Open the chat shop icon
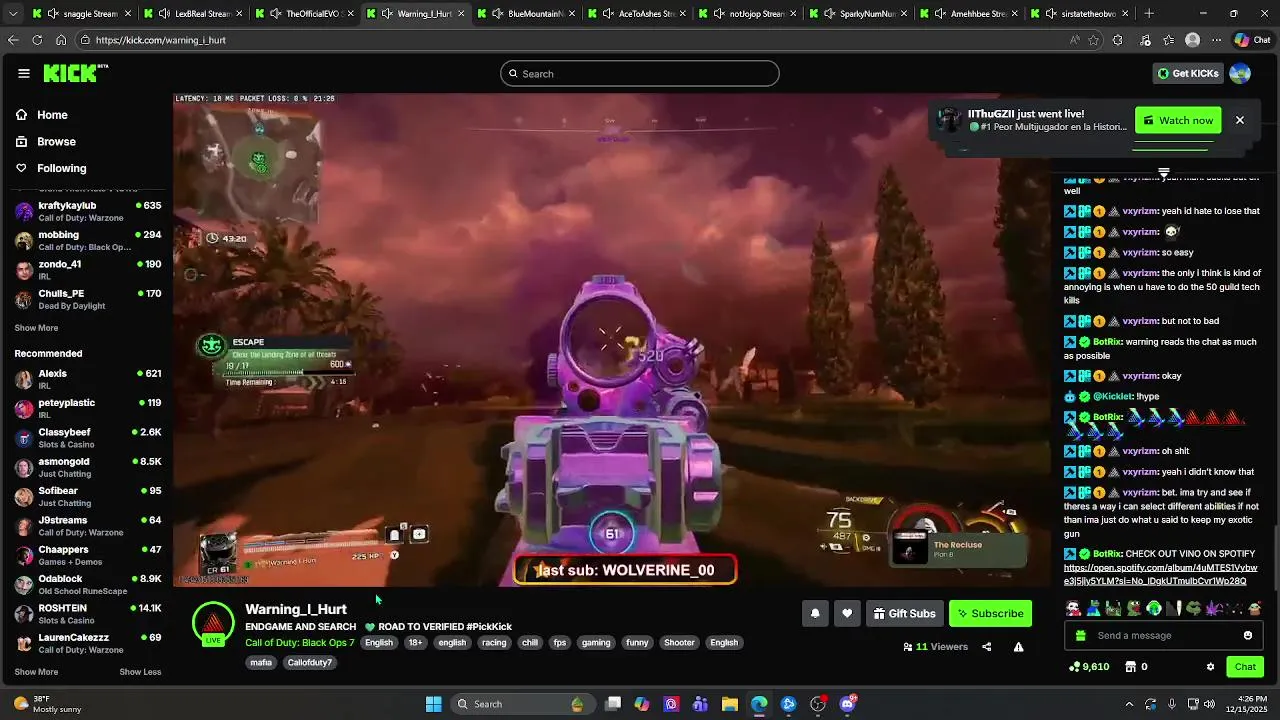This screenshot has width=1280, height=720. 1130,667
